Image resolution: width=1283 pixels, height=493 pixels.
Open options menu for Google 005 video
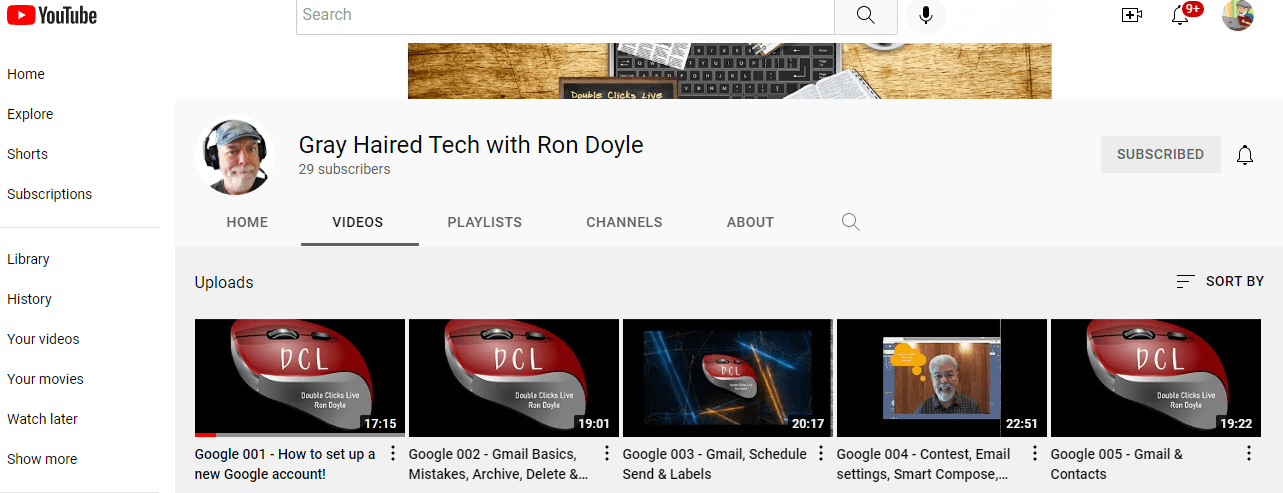pyautogui.click(x=1249, y=454)
